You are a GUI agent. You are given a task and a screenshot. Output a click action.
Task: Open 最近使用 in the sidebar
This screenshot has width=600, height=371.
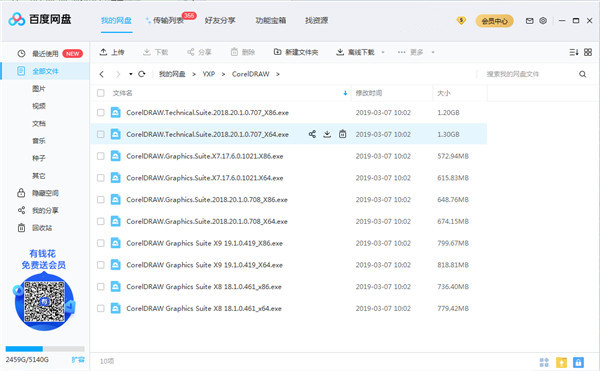coord(45,54)
